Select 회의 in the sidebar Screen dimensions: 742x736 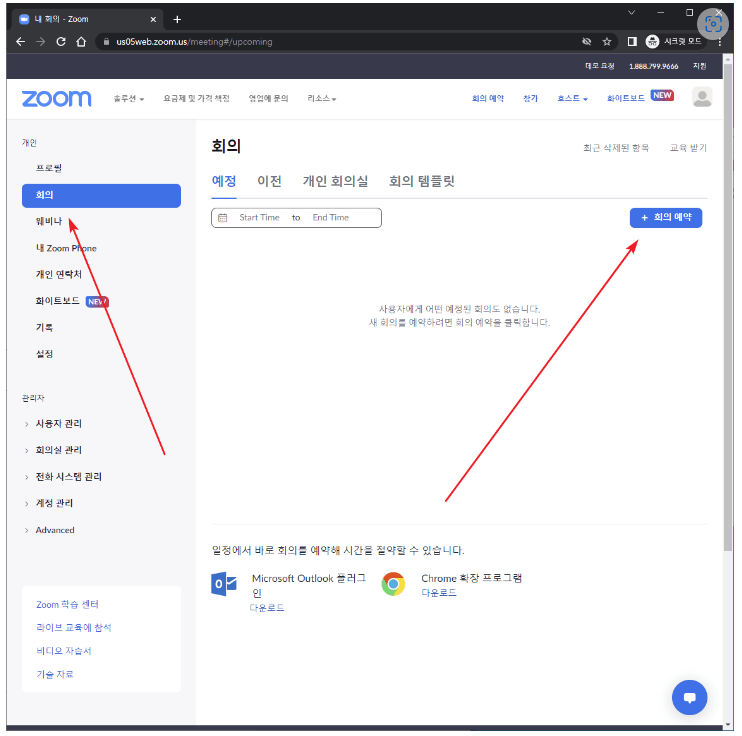point(101,195)
